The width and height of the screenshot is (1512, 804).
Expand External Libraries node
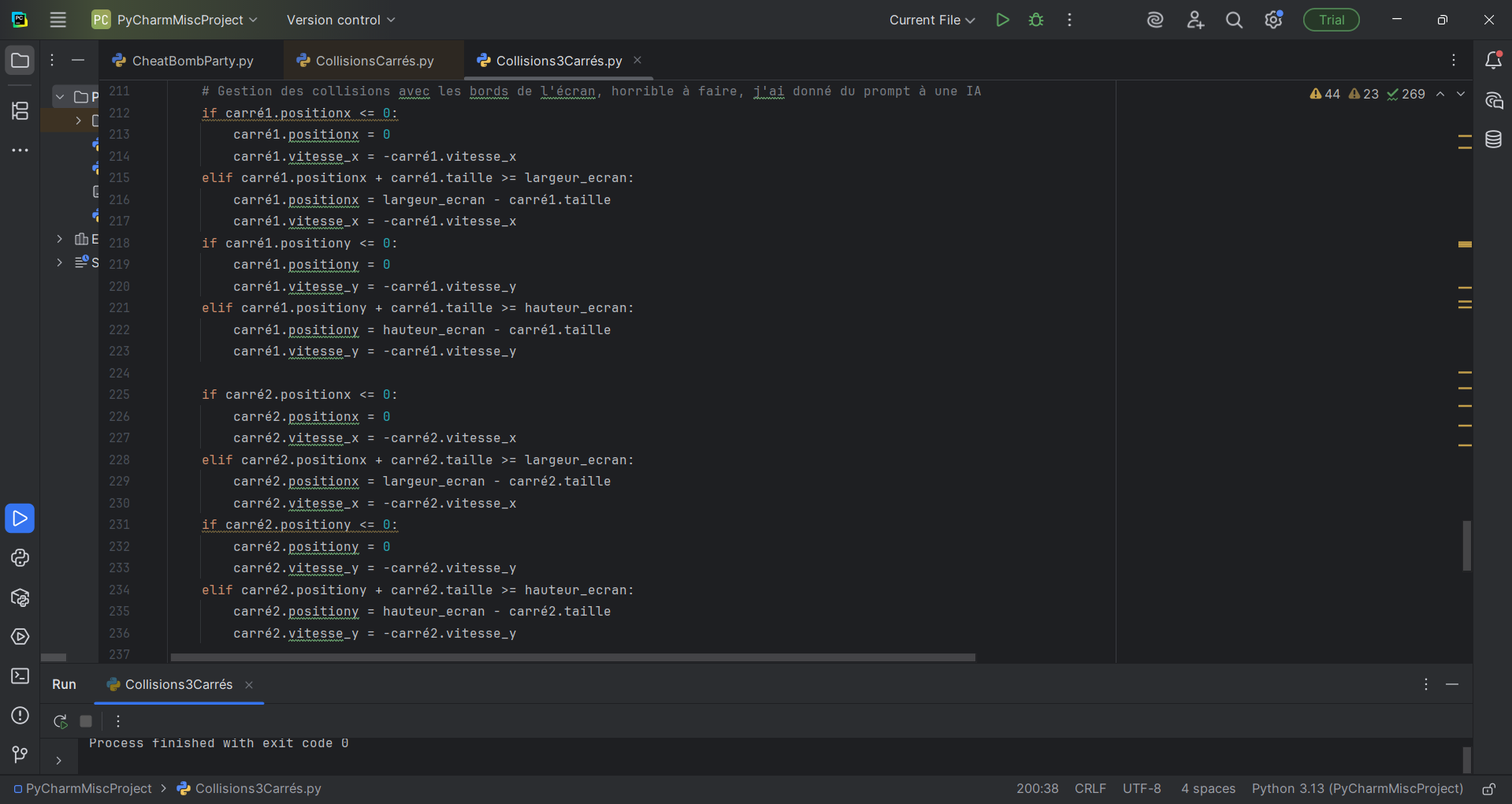[x=60, y=239]
